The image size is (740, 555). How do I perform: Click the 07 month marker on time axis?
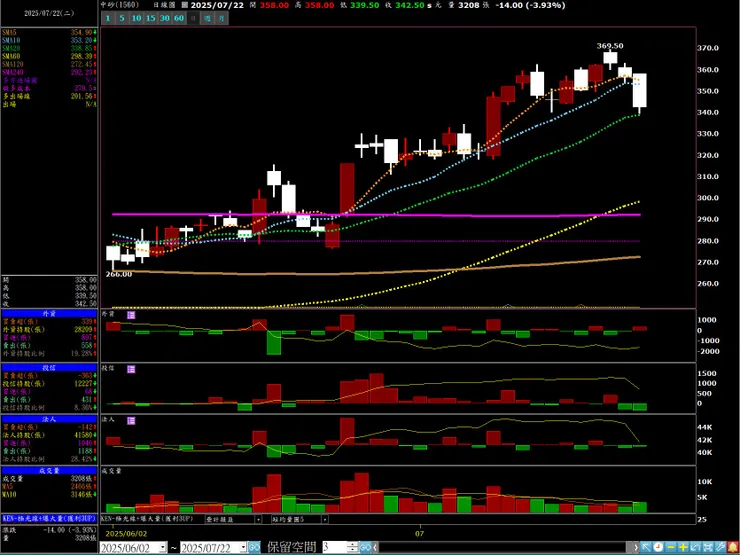coord(420,534)
